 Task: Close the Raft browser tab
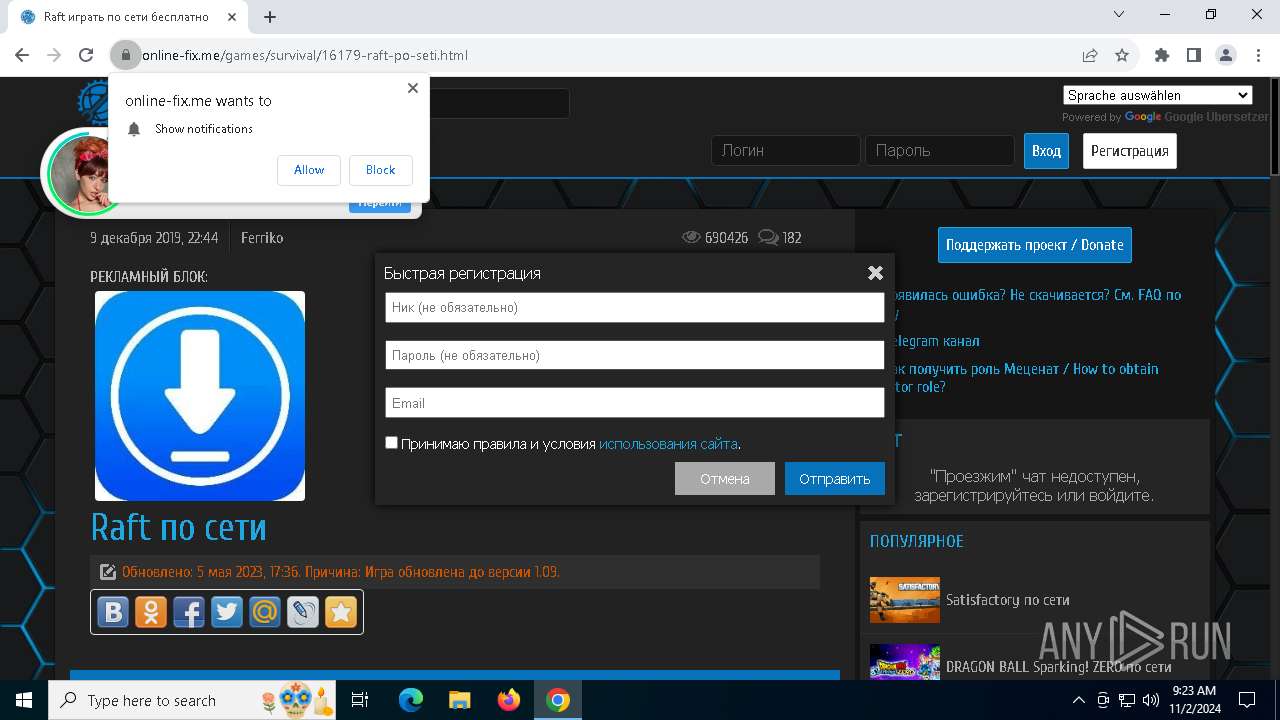pyautogui.click(x=232, y=17)
